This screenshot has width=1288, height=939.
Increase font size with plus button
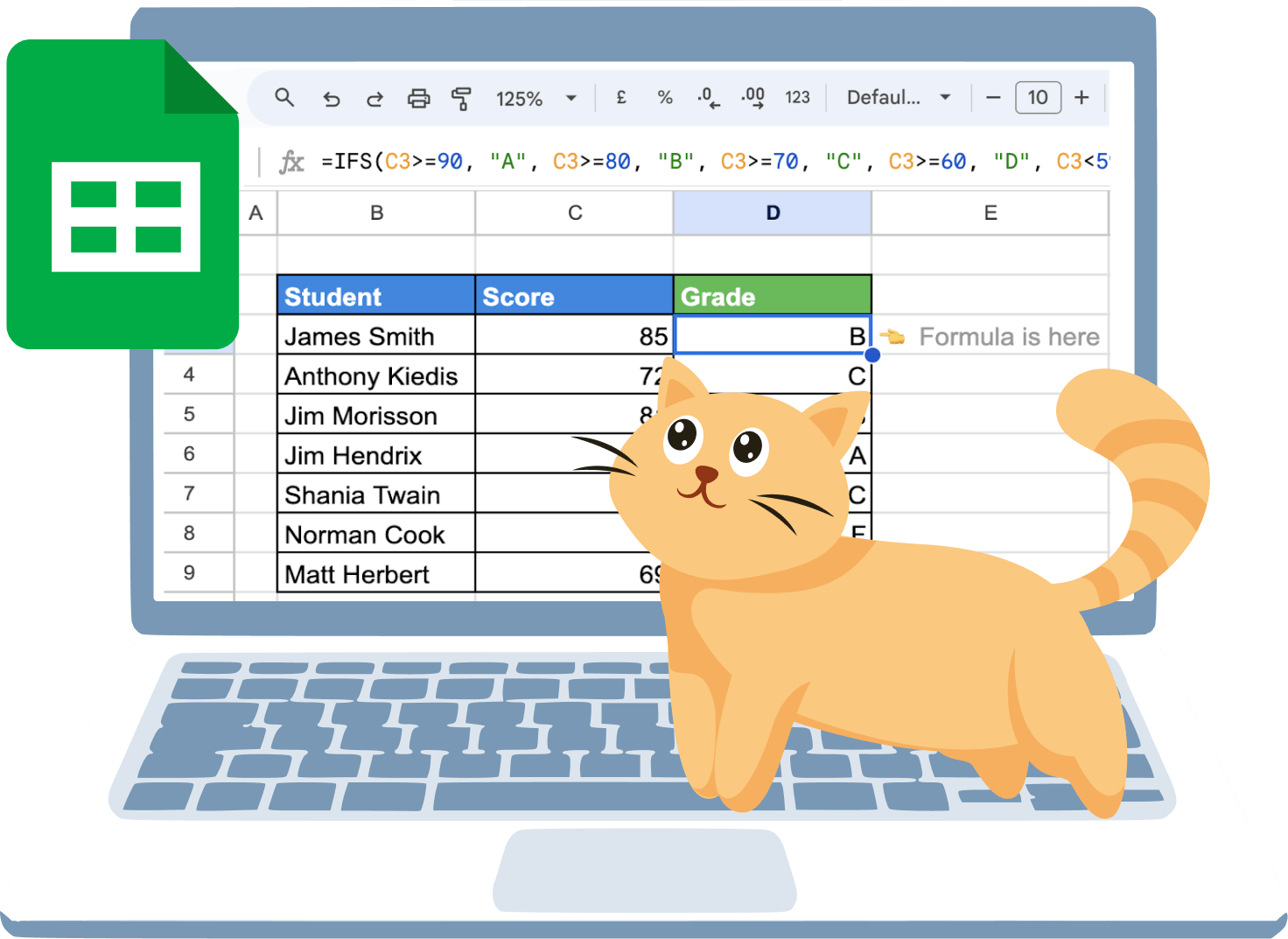tap(1082, 97)
